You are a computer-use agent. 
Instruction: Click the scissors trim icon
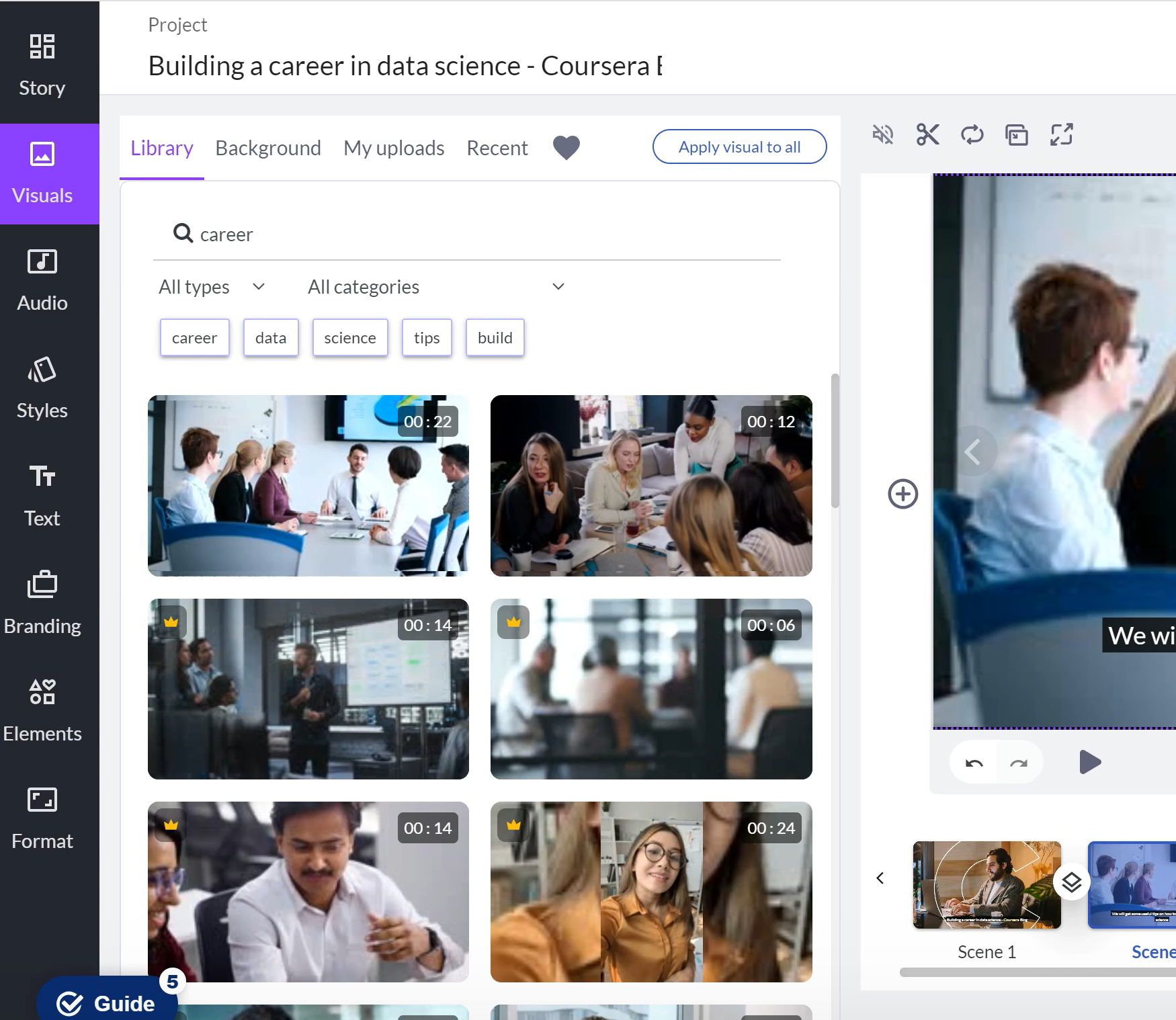pos(928,134)
